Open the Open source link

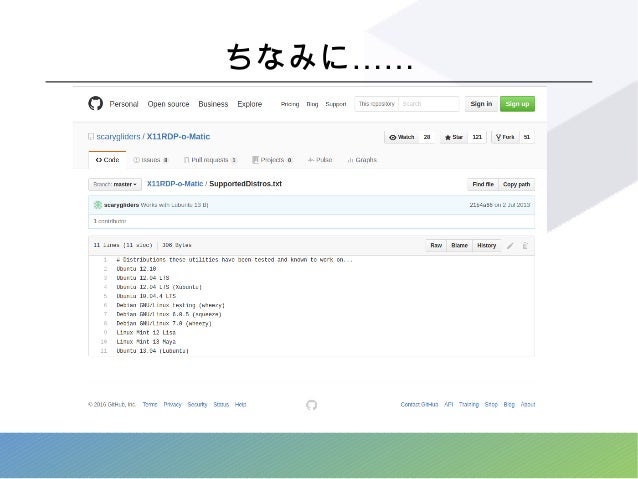[x=168, y=104]
